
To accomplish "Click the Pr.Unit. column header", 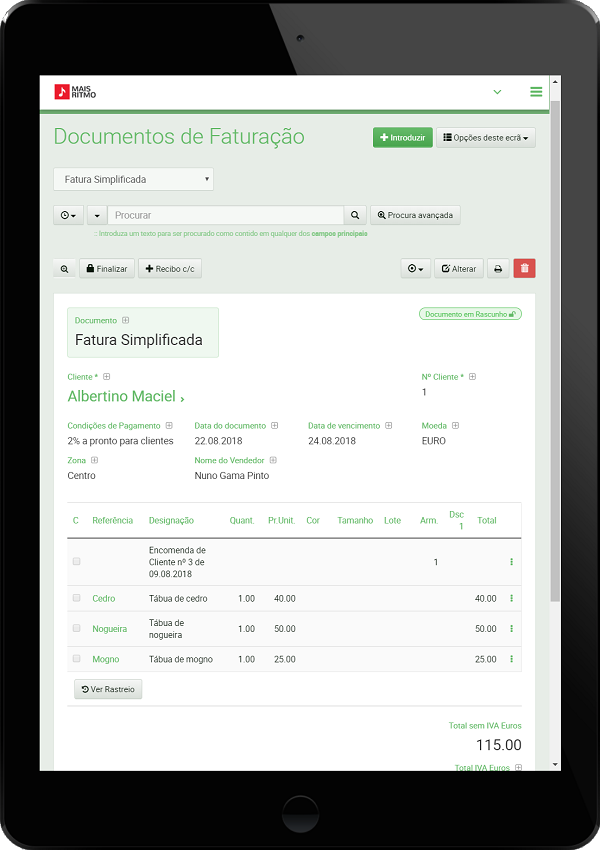I will click(281, 520).
